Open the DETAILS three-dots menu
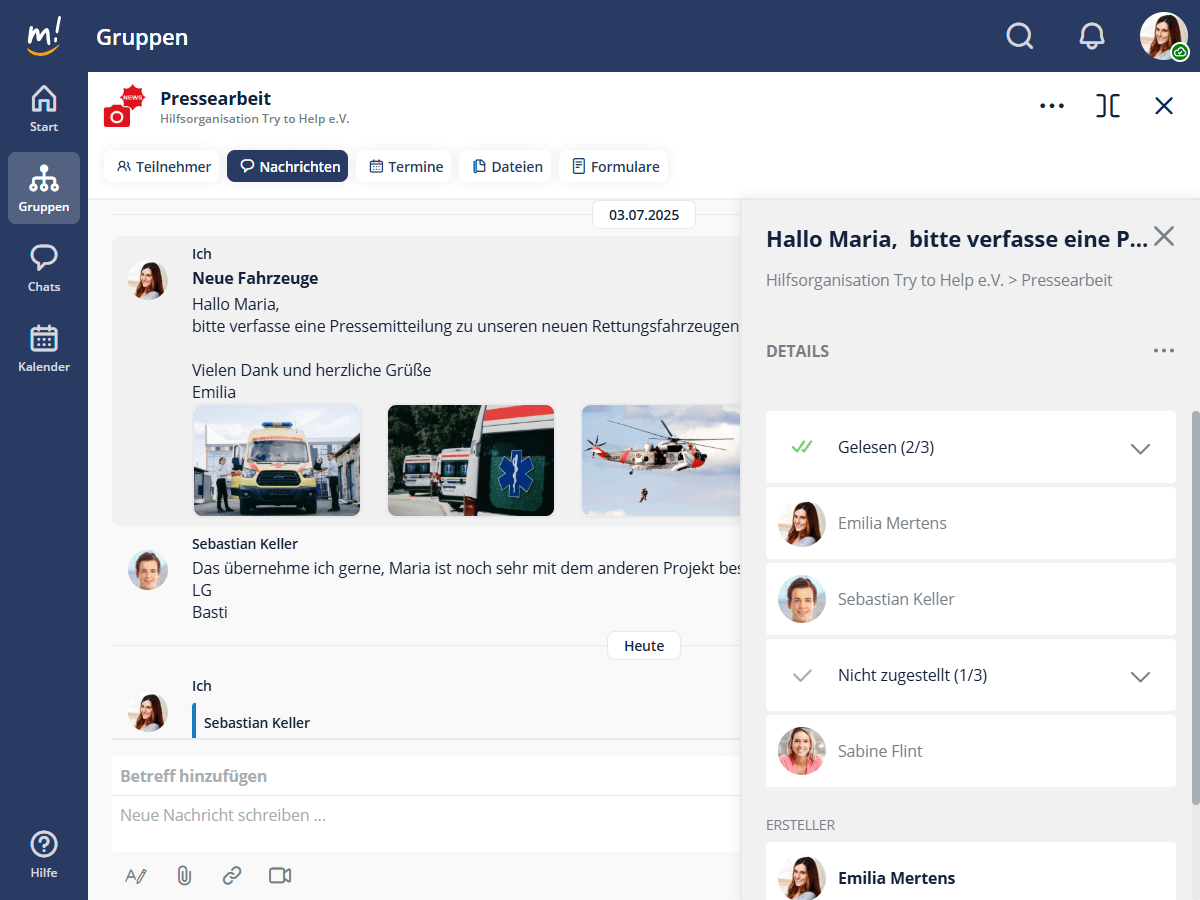This screenshot has width=1200, height=900. coord(1163,351)
